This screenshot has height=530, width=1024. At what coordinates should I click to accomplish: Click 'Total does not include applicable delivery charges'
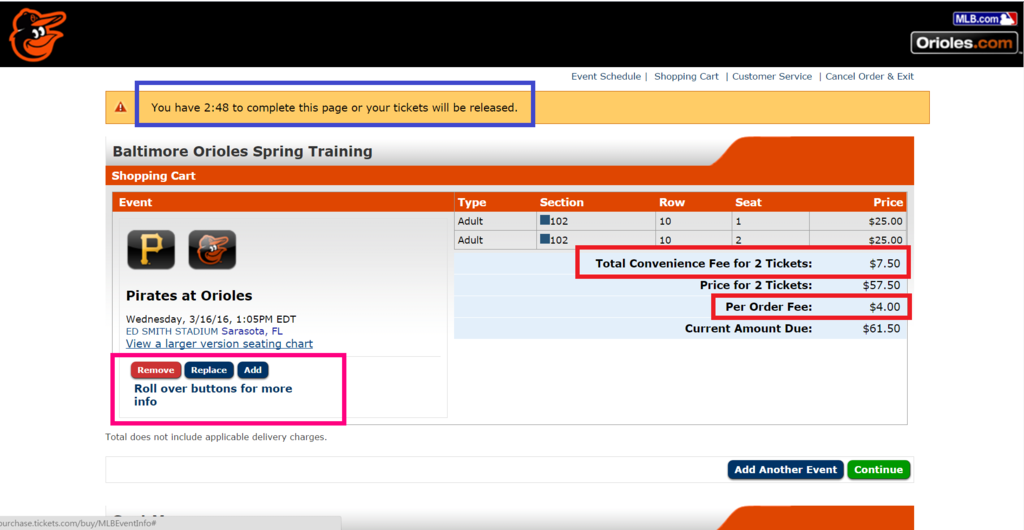click(216, 437)
